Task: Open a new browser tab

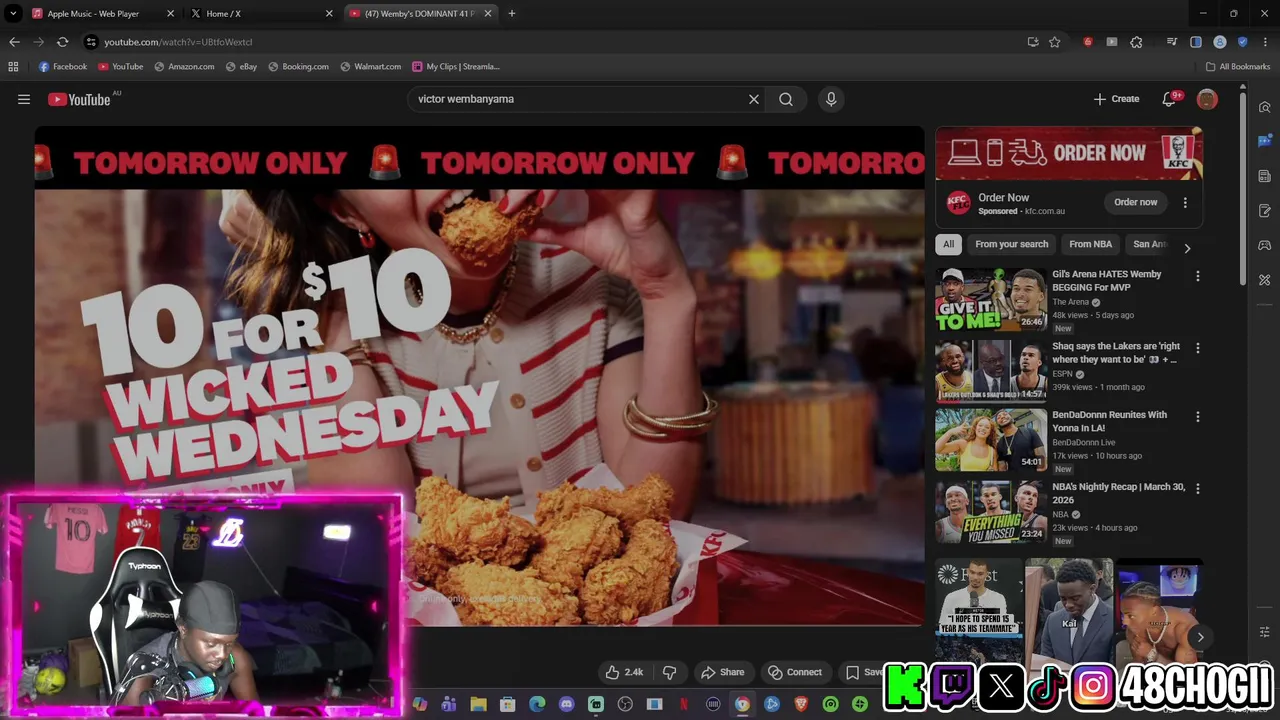Action: click(x=512, y=14)
